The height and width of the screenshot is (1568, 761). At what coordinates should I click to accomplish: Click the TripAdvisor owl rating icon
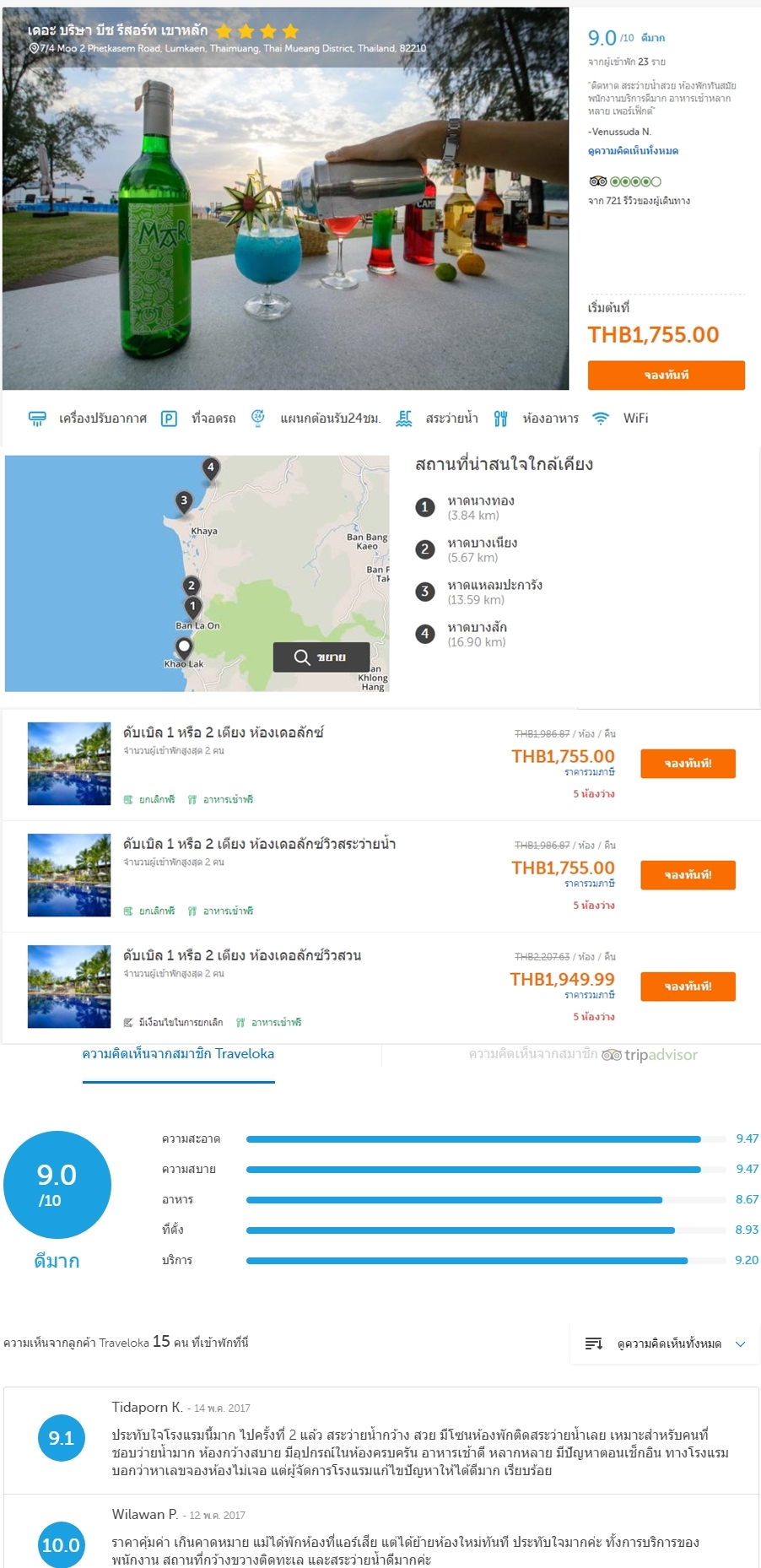[x=598, y=181]
